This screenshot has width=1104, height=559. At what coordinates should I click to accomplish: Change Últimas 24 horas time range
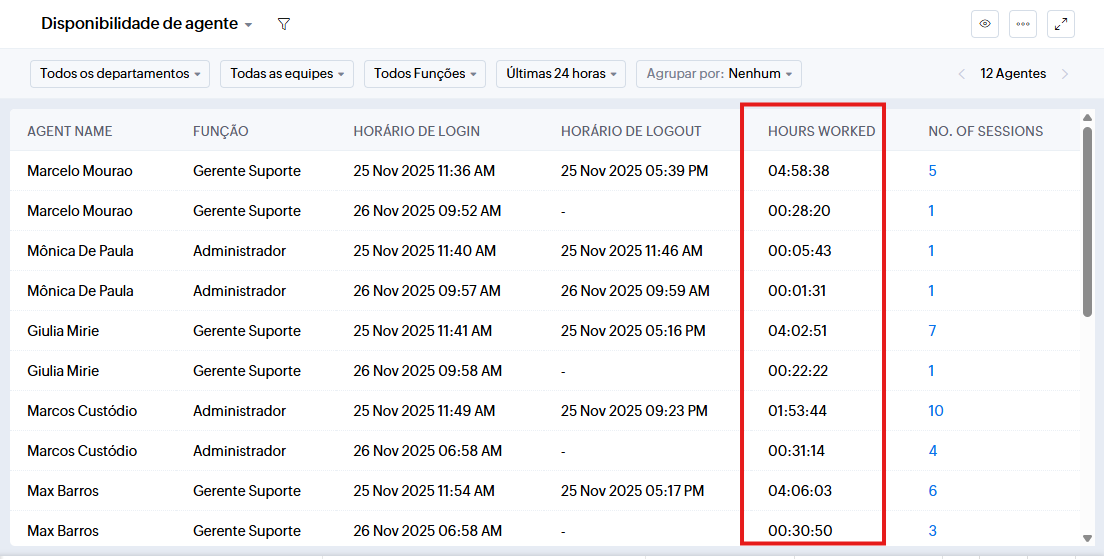pos(561,74)
